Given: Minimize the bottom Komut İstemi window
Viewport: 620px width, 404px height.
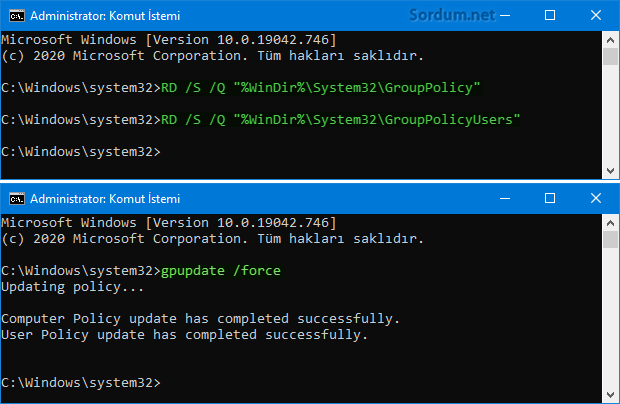Looking at the screenshot, I should pyautogui.click(x=505, y=198).
